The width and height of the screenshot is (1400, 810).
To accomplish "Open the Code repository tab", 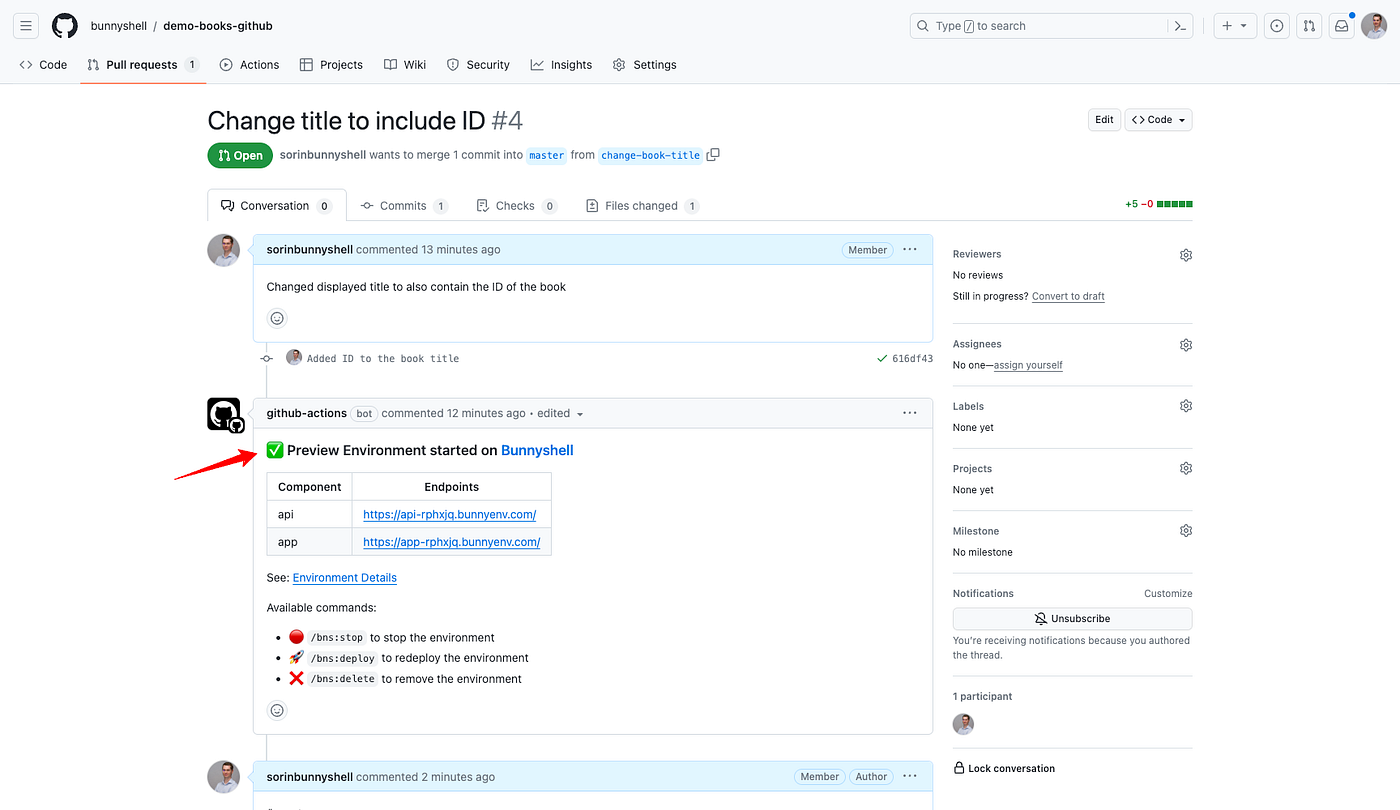I will click(x=43, y=65).
